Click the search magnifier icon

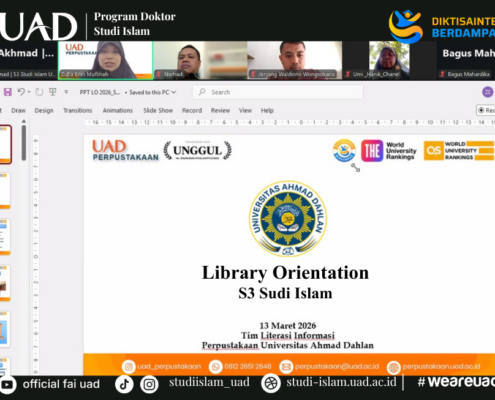click(202, 92)
